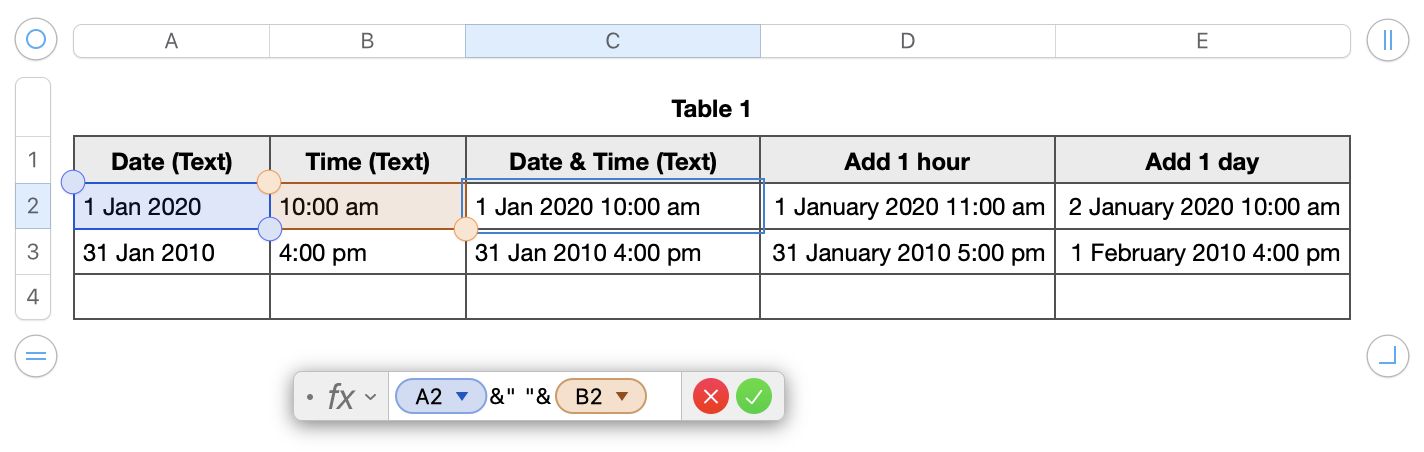This screenshot has height=452, width=1424.
Task: Click the green confirm formula button
Action: (x=754, y=397)
